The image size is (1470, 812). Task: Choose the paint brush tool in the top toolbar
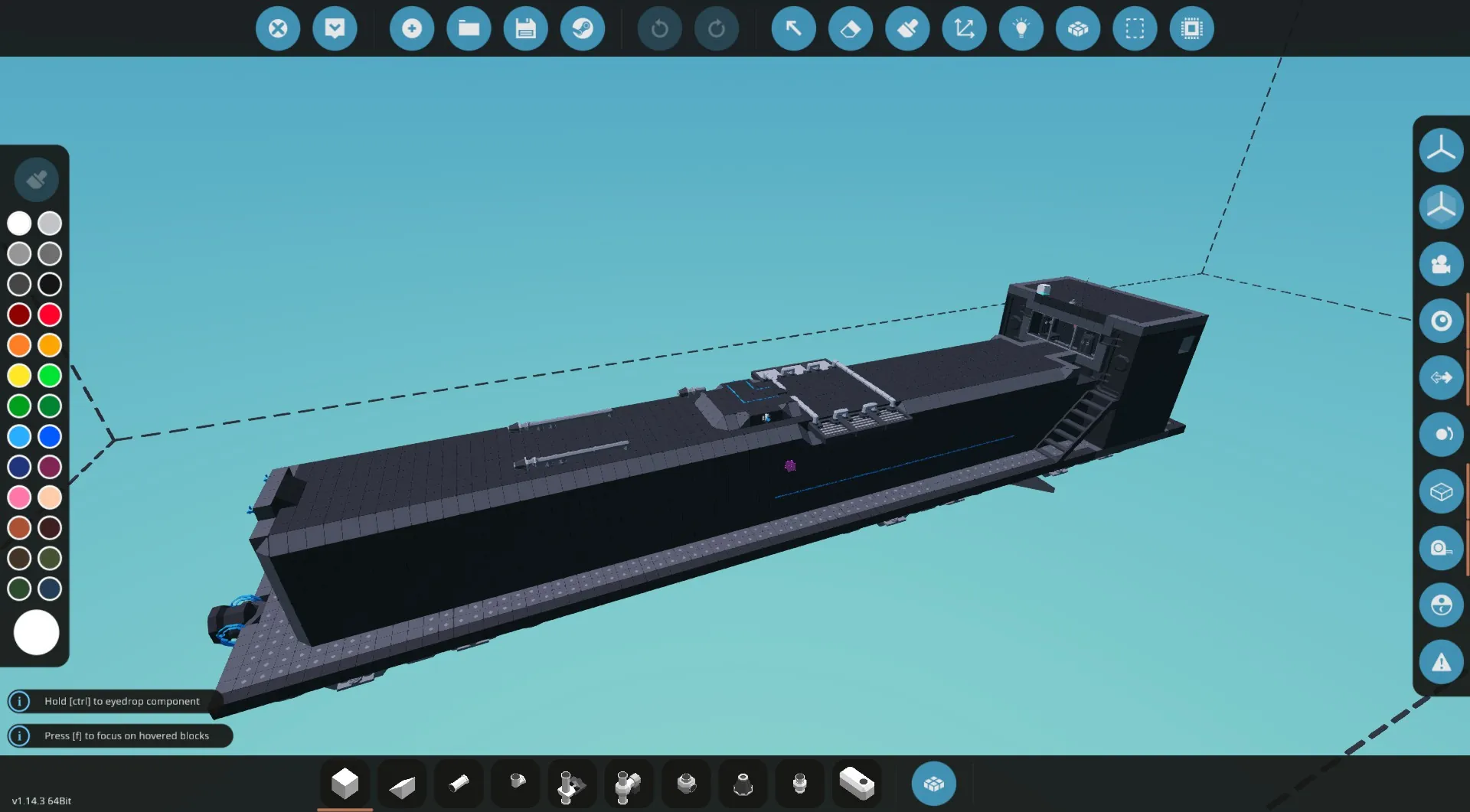[907, 29]
